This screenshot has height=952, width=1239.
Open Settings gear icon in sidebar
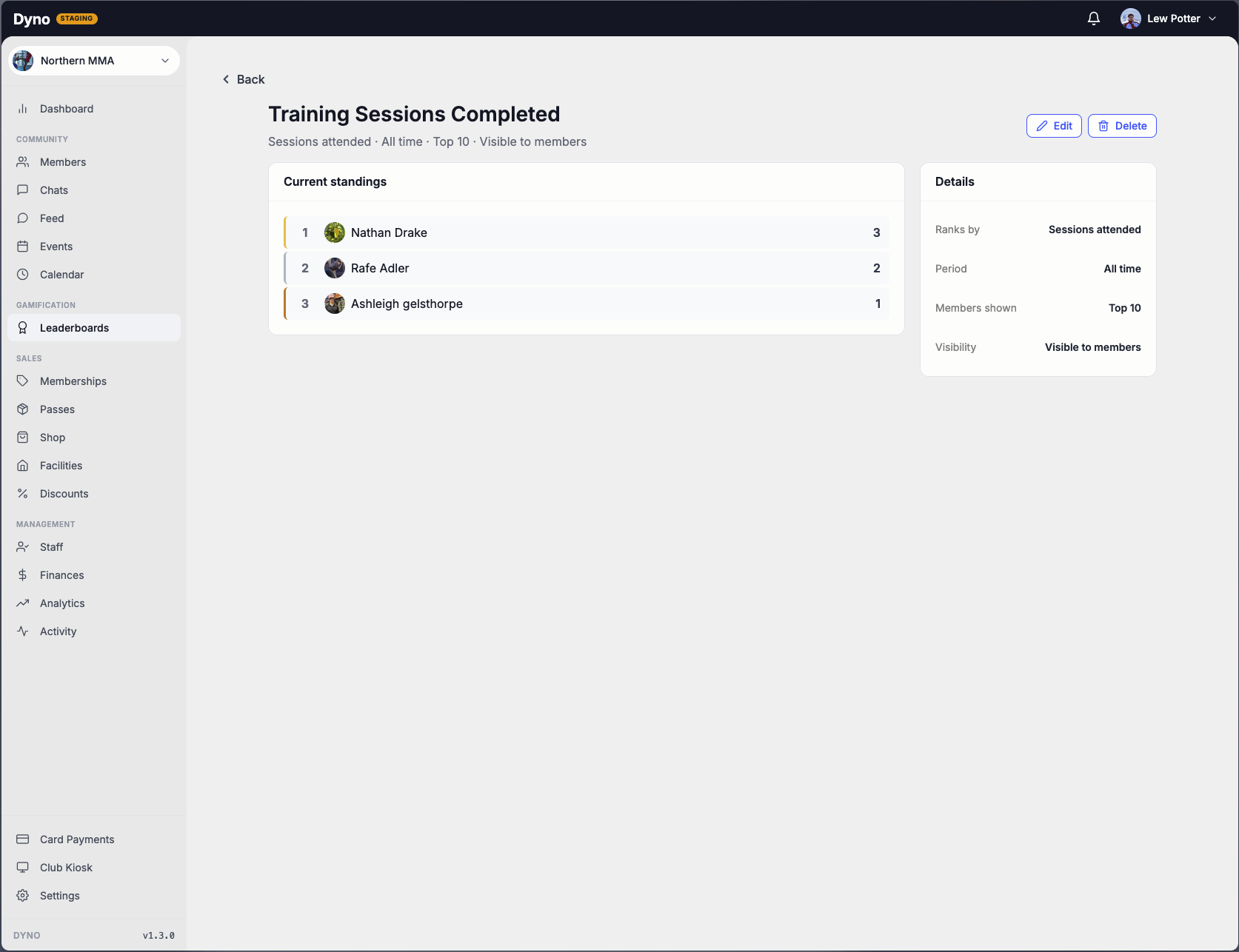(x=23, y=896)
